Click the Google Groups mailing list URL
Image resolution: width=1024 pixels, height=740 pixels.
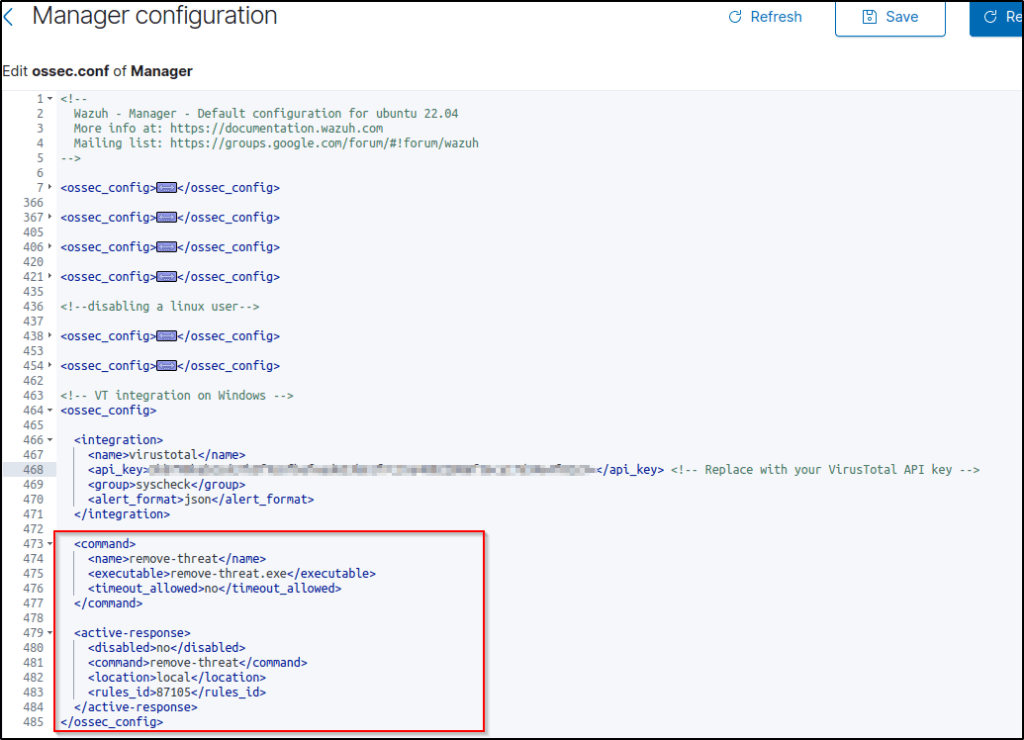324,144
